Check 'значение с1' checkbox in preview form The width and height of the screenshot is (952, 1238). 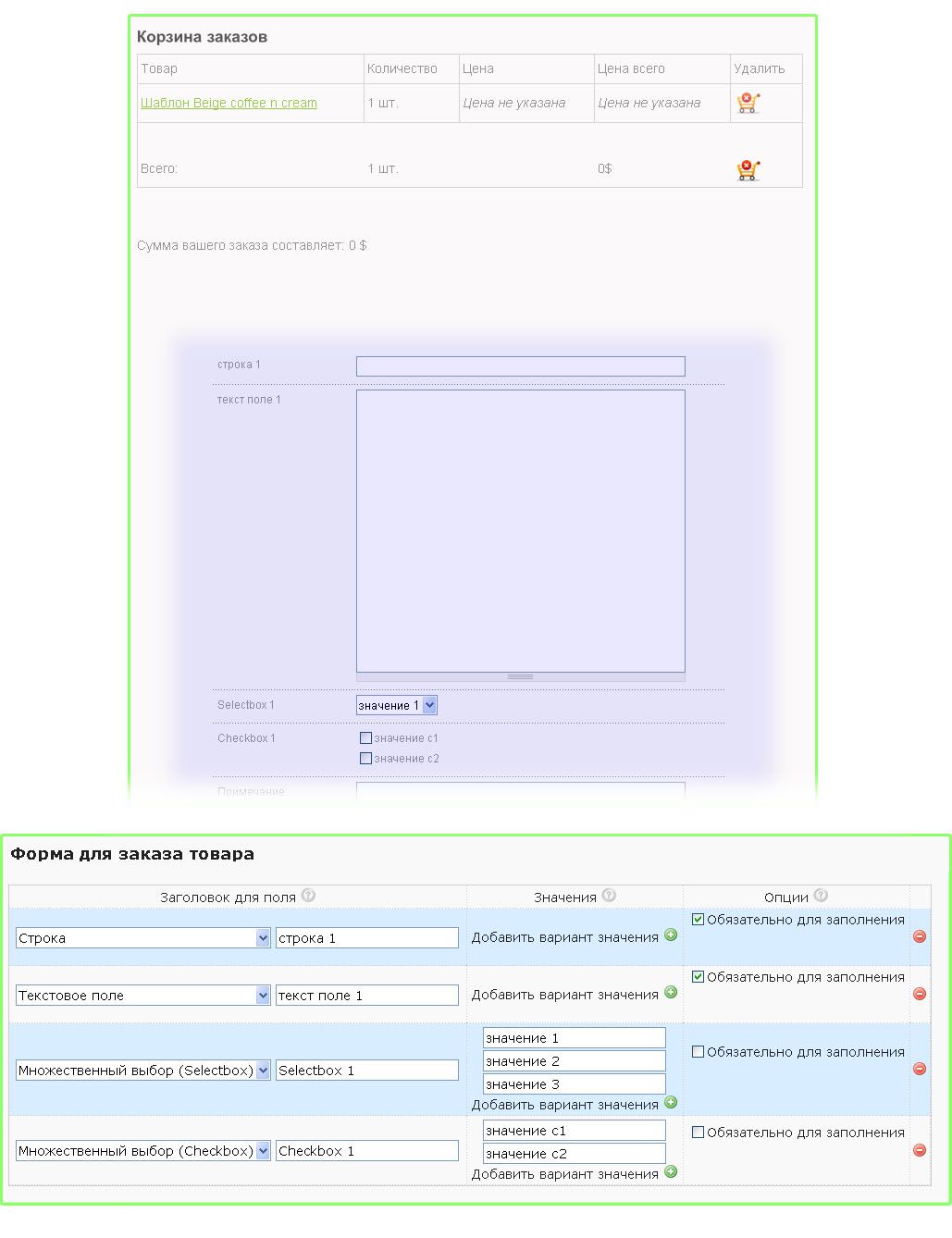365,738
